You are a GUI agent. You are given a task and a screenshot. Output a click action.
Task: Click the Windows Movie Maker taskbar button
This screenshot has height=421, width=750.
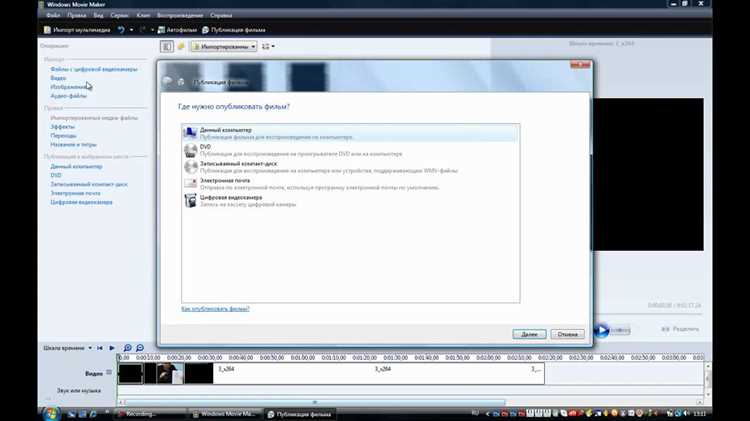pyautogui.click(x=224, y=414)
